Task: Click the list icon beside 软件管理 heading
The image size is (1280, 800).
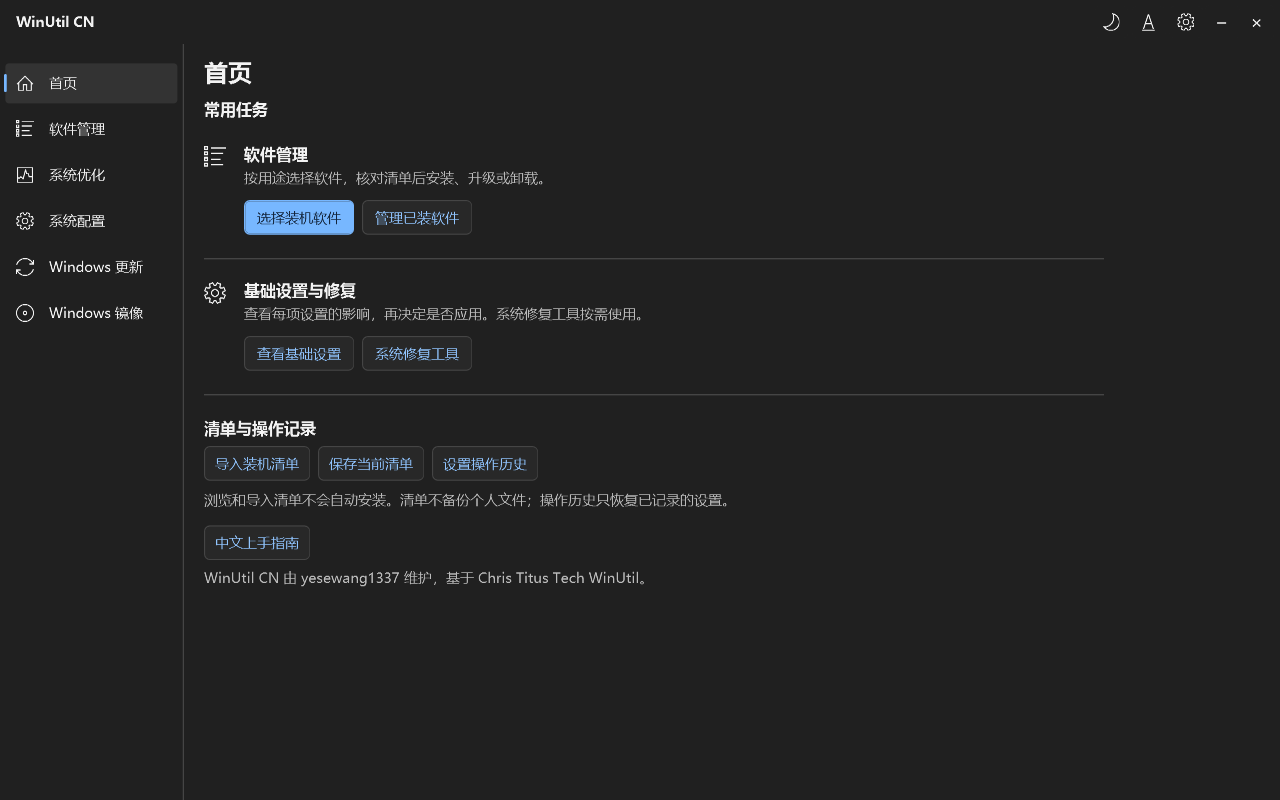Action: (x=215, y=156)
